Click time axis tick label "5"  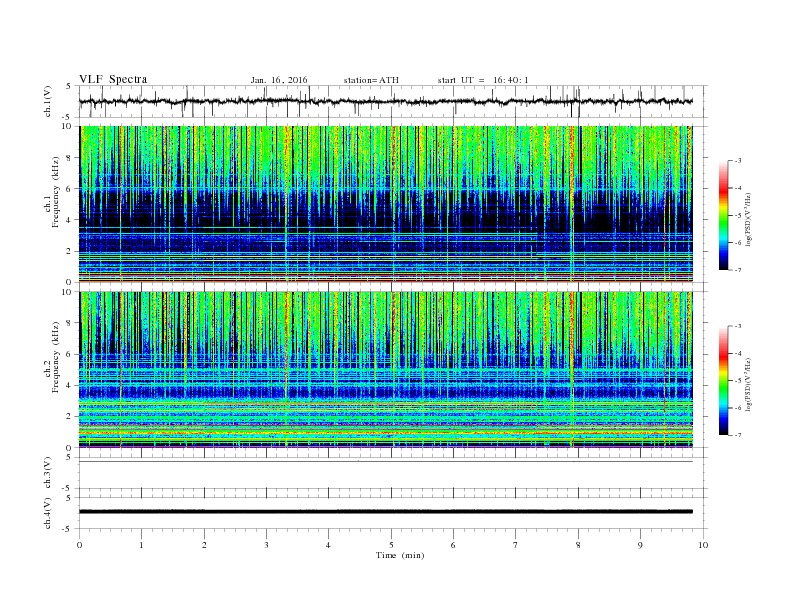click(391, 545)
